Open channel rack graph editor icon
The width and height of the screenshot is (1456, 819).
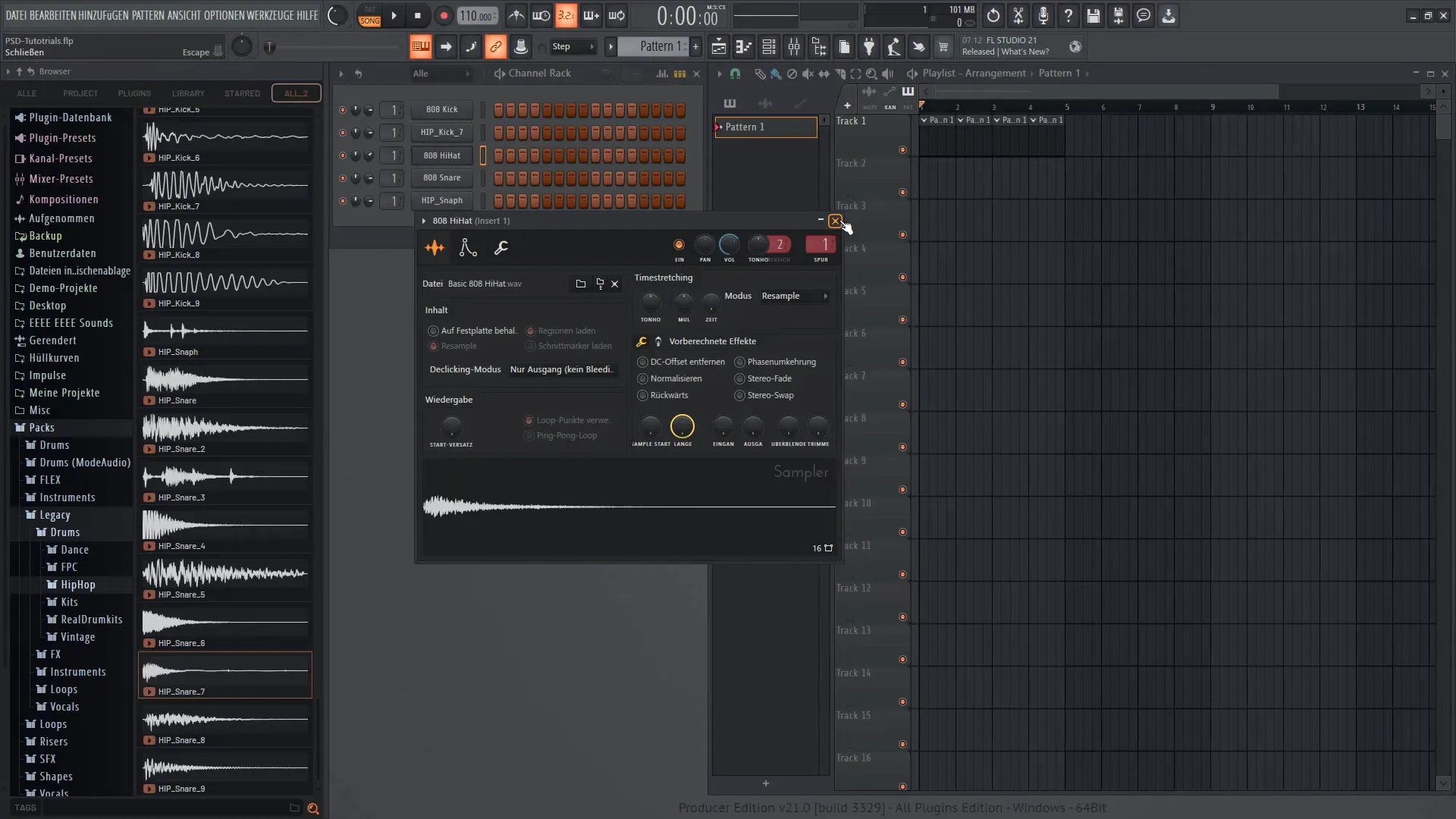(x=662, y=74)
